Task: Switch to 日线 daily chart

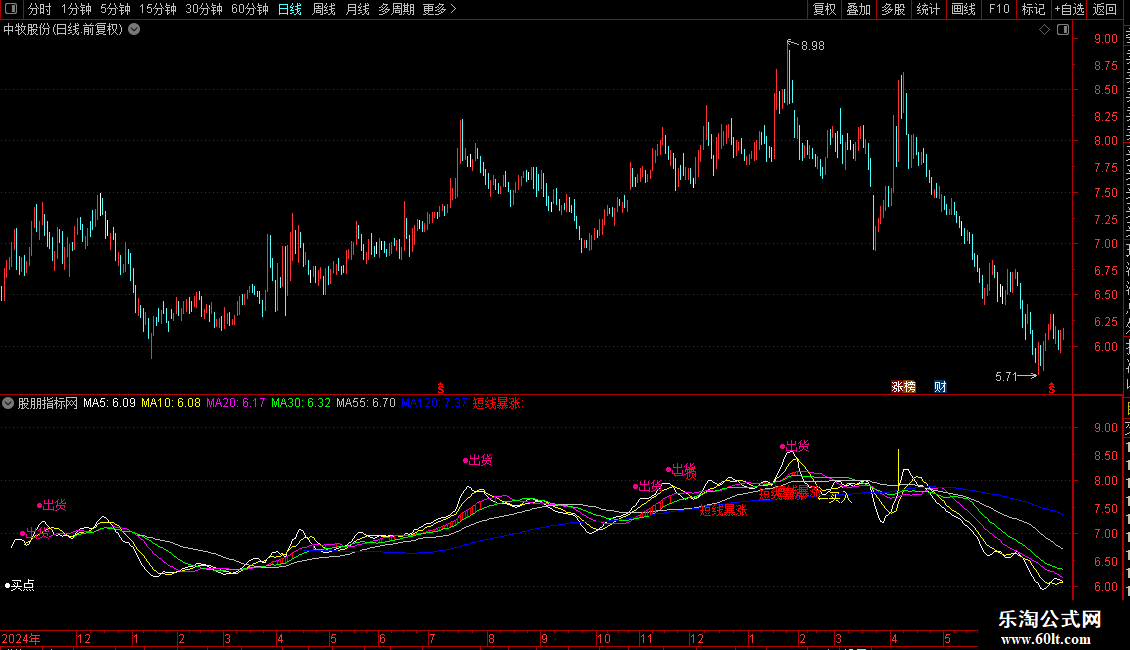Action: (x=290, y=9)
